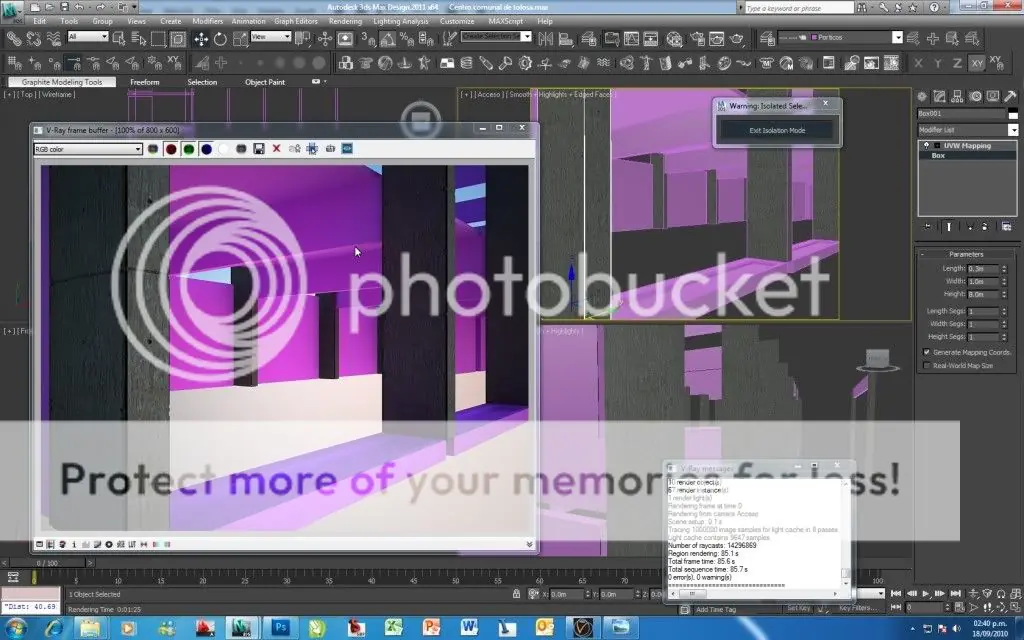Open the Rendering menu
This screenshot has height=640, width=1024.
click(x=345, y=21)
